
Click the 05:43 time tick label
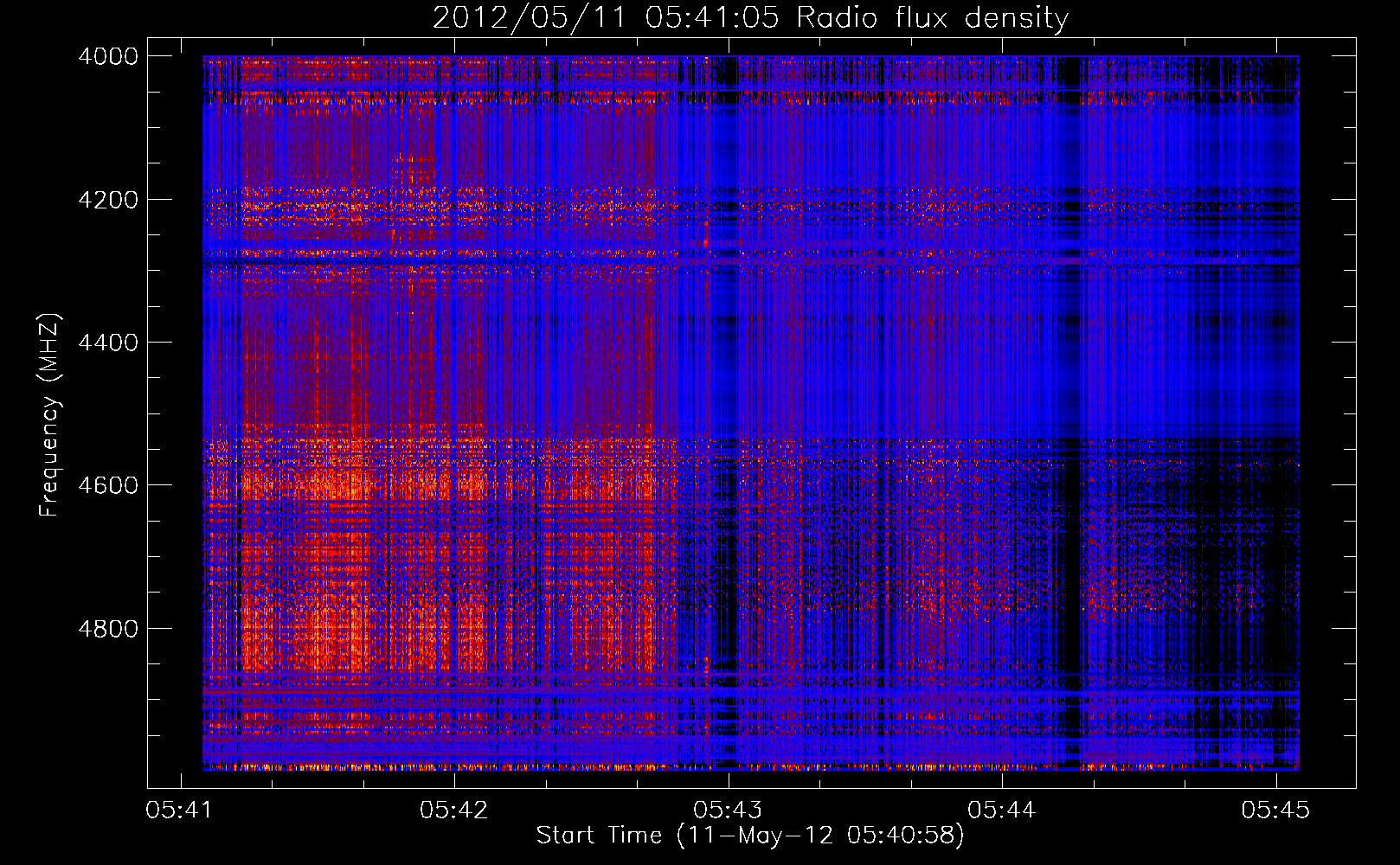[x=728, y=810]
